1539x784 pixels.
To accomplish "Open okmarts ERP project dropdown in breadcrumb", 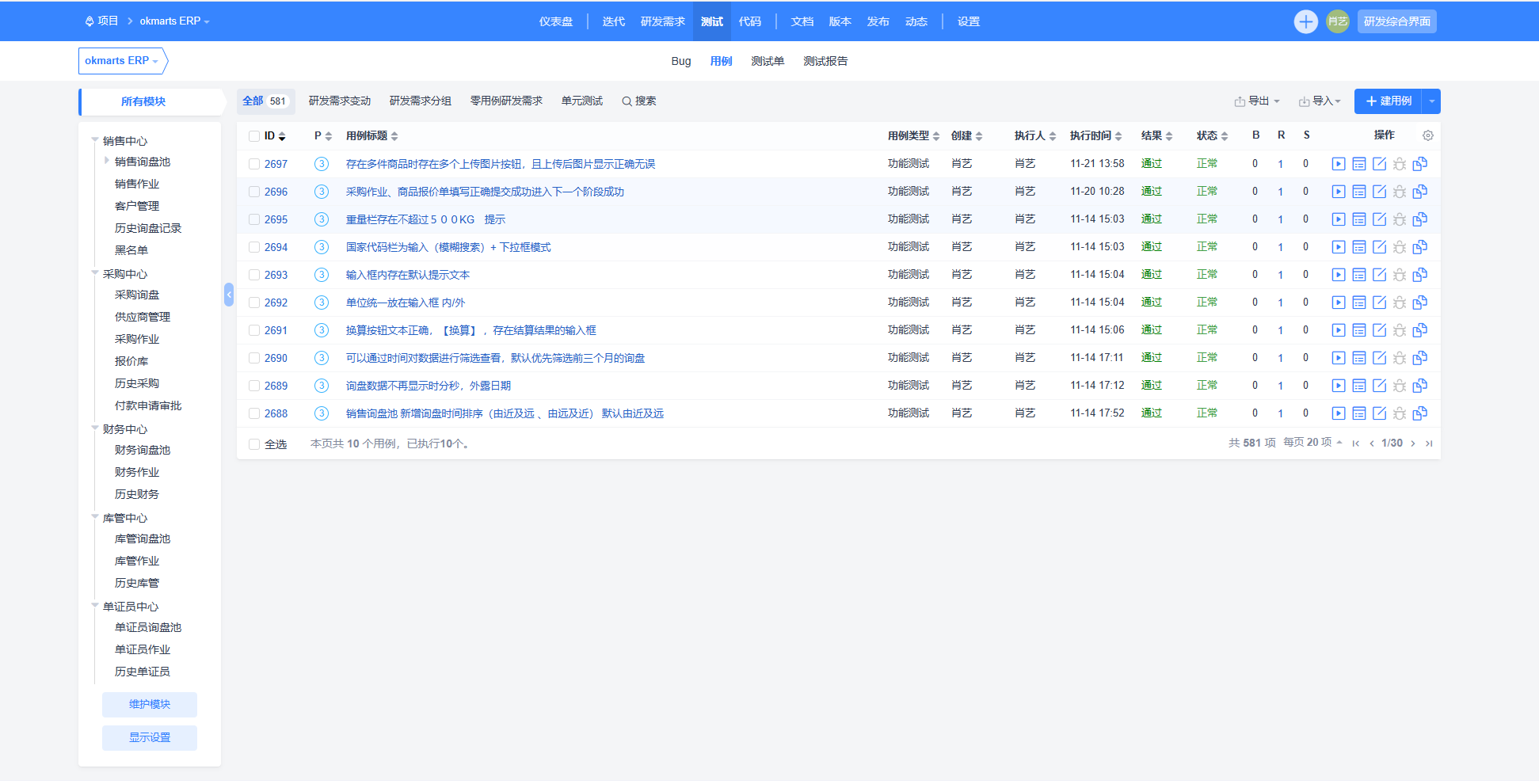I will [174, 21].
